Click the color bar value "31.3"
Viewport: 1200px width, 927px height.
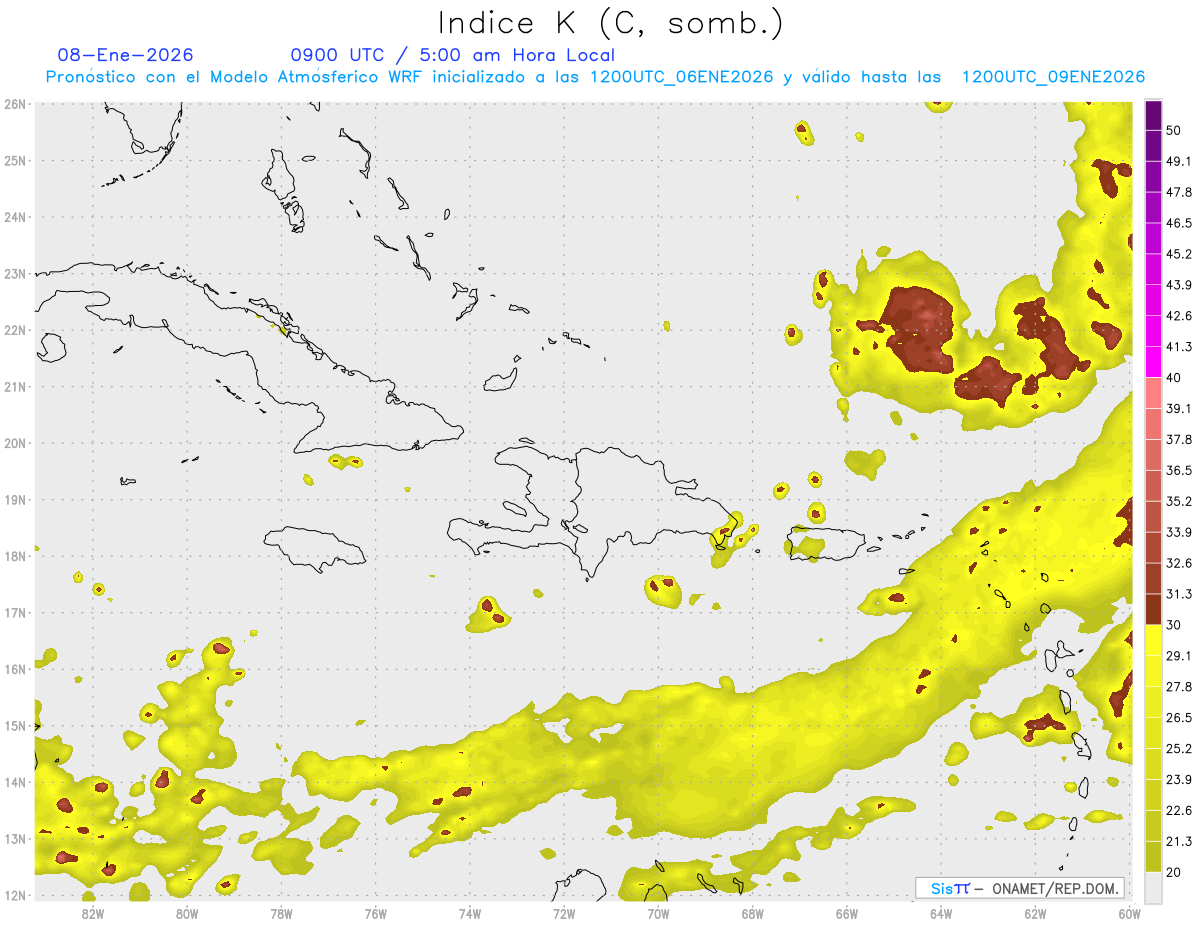point(1178,594)
